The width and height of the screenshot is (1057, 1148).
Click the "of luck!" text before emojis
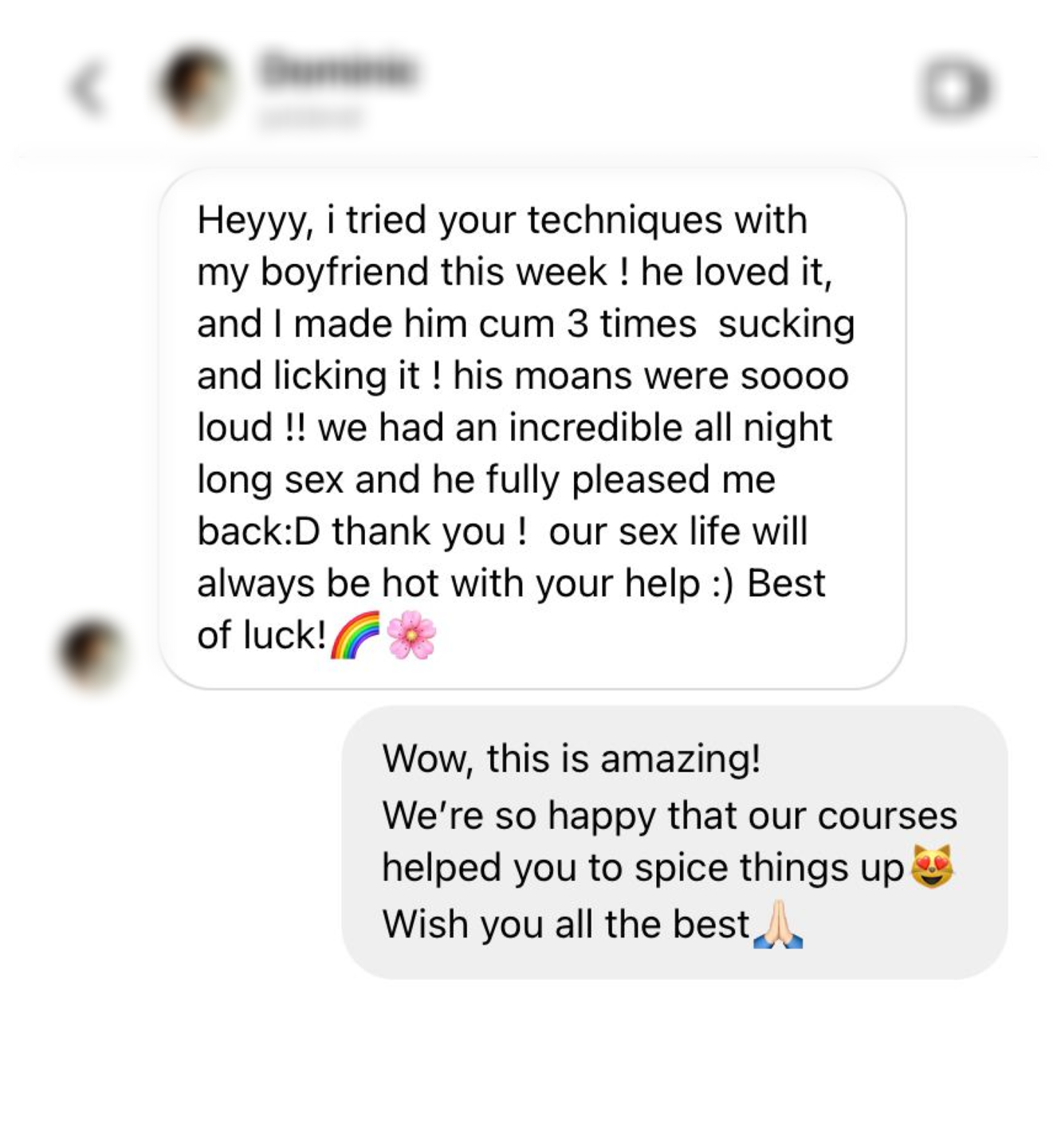pyautogui.click(x=261, y=635)
